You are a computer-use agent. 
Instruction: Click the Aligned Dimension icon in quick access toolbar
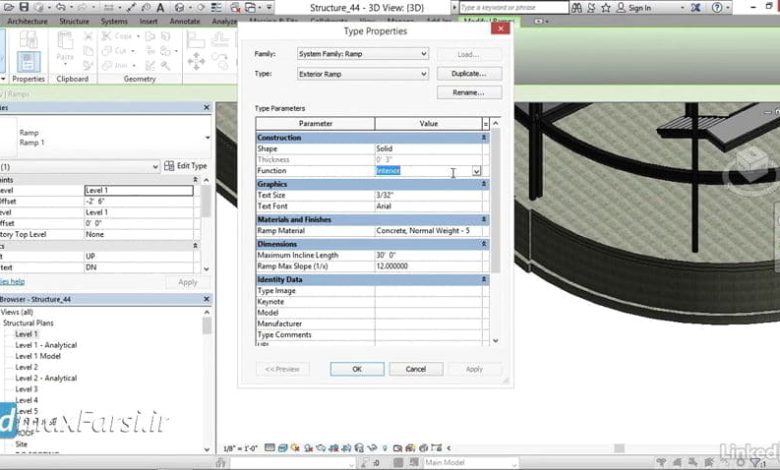(131, 7)
